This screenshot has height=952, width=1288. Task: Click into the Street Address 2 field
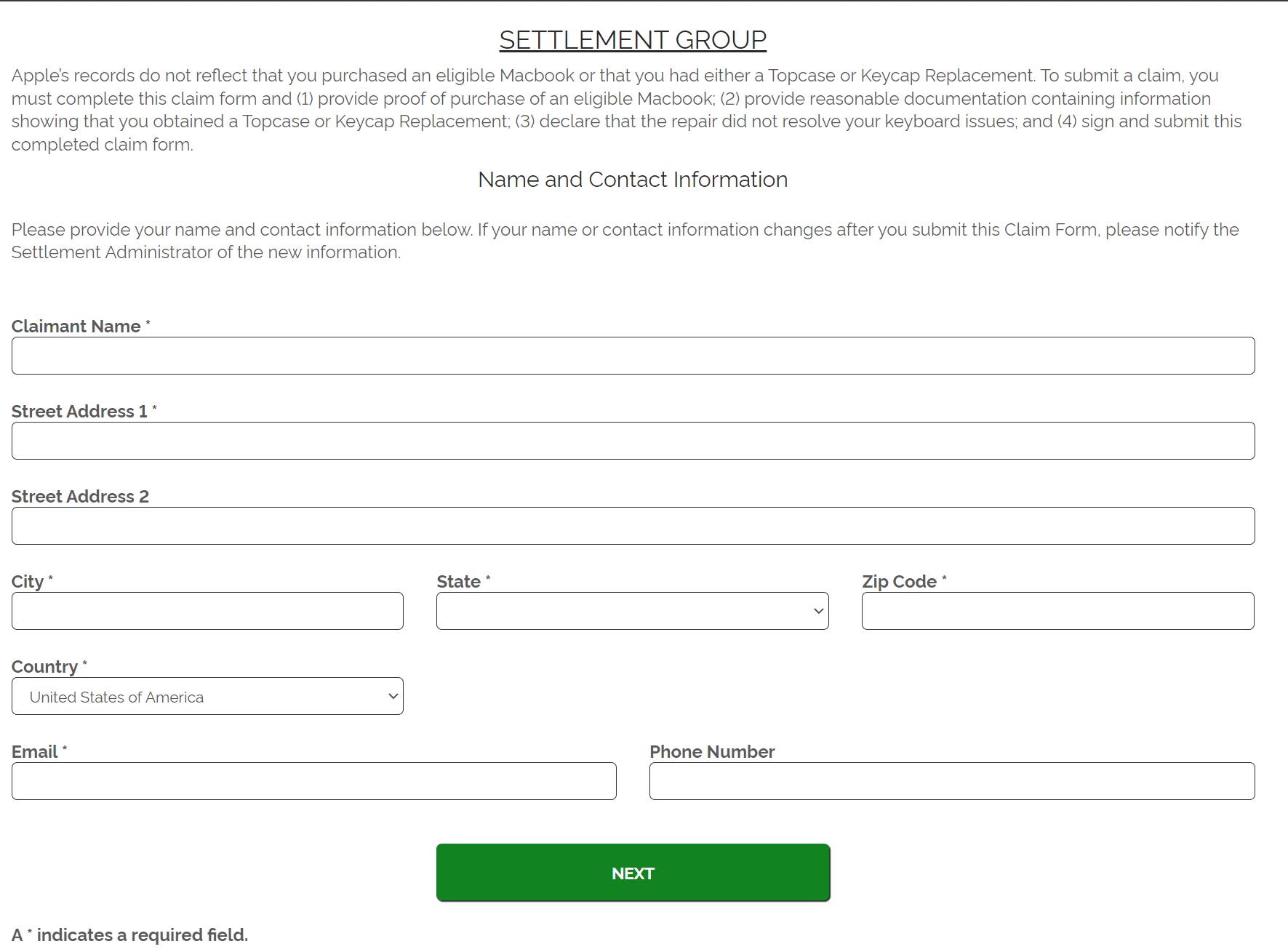tap(633, 526)
